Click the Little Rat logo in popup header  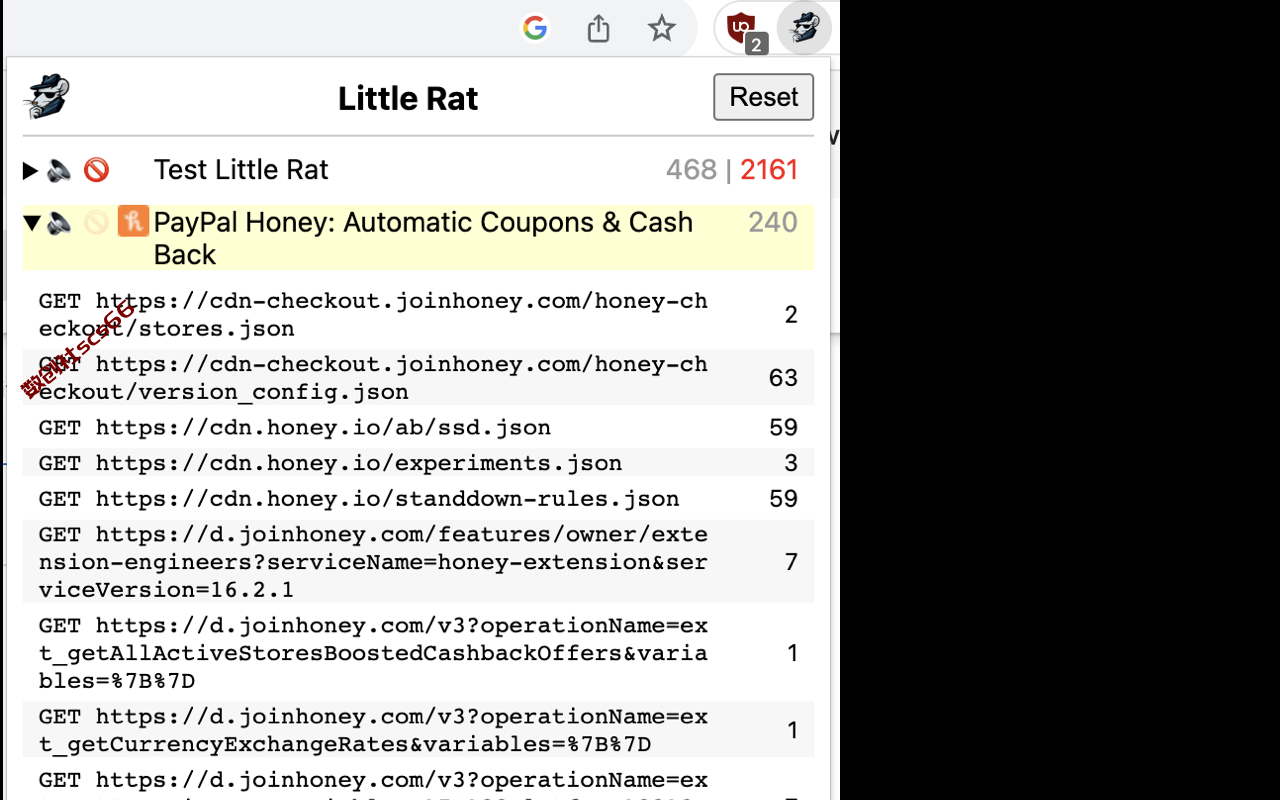coord(46,97)
